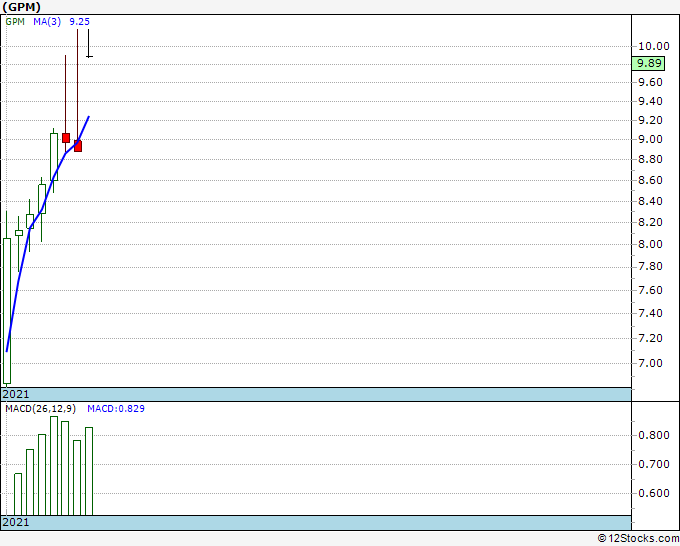Image resolution: width=680 pixels, height=546 pixels.
Task: Click the 10.00 price axis label
Action: [654, 46]
